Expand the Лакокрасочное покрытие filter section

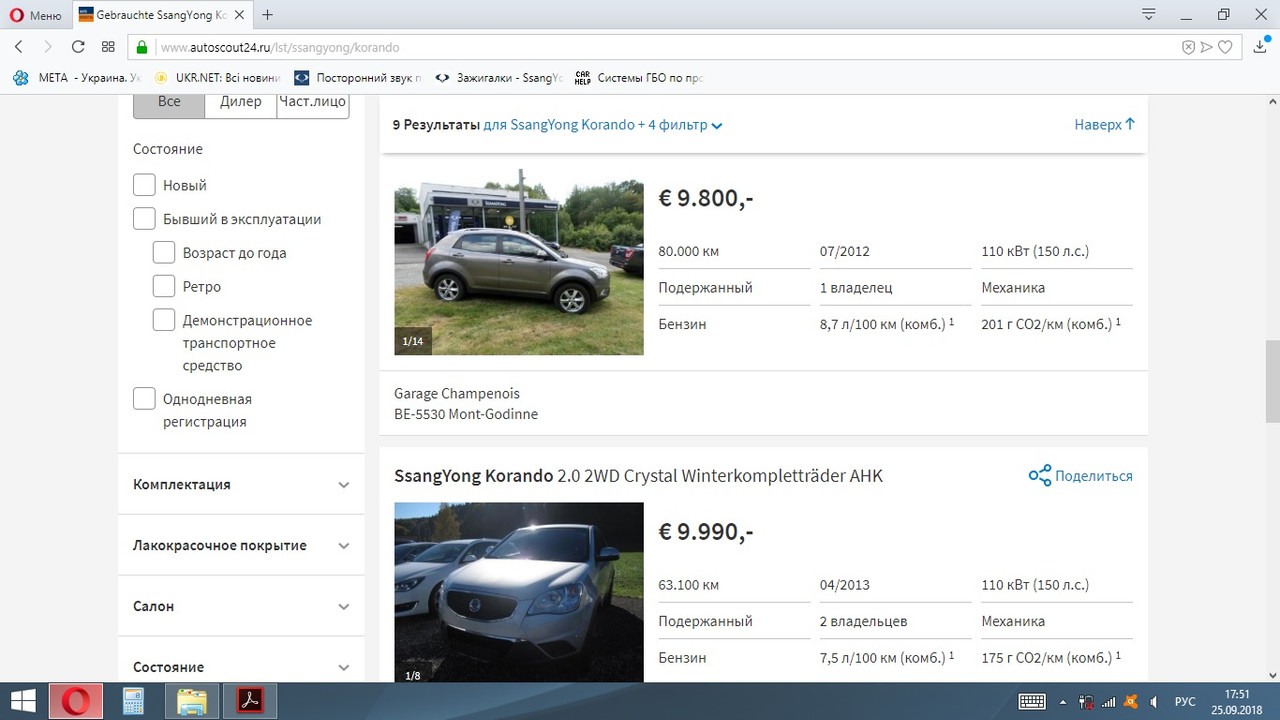(241, 545)
